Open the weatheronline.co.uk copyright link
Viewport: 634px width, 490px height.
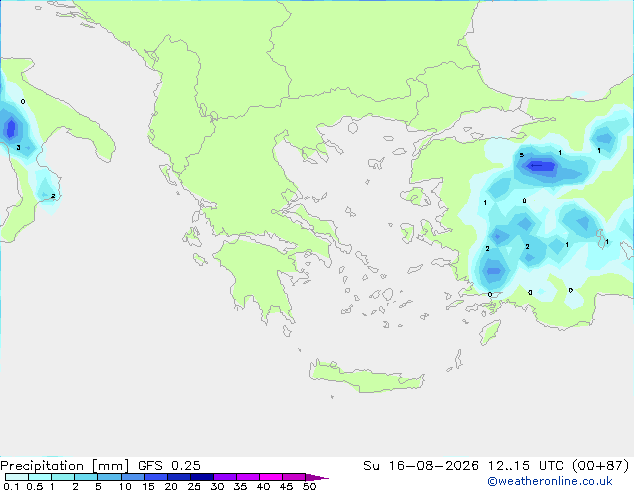pos(550,481)
